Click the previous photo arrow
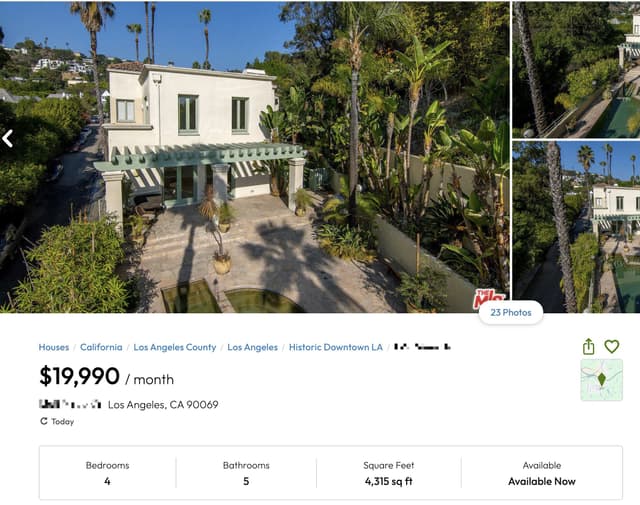 8,138
